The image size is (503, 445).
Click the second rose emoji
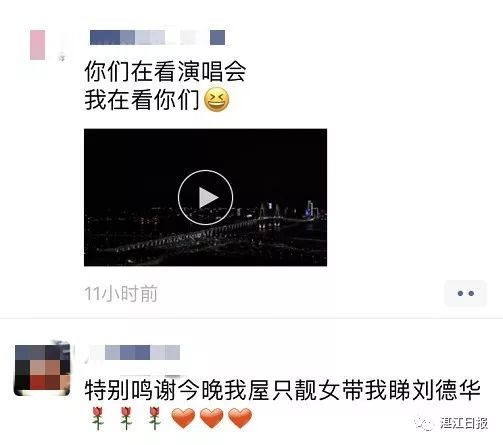[x=126, y=418]
